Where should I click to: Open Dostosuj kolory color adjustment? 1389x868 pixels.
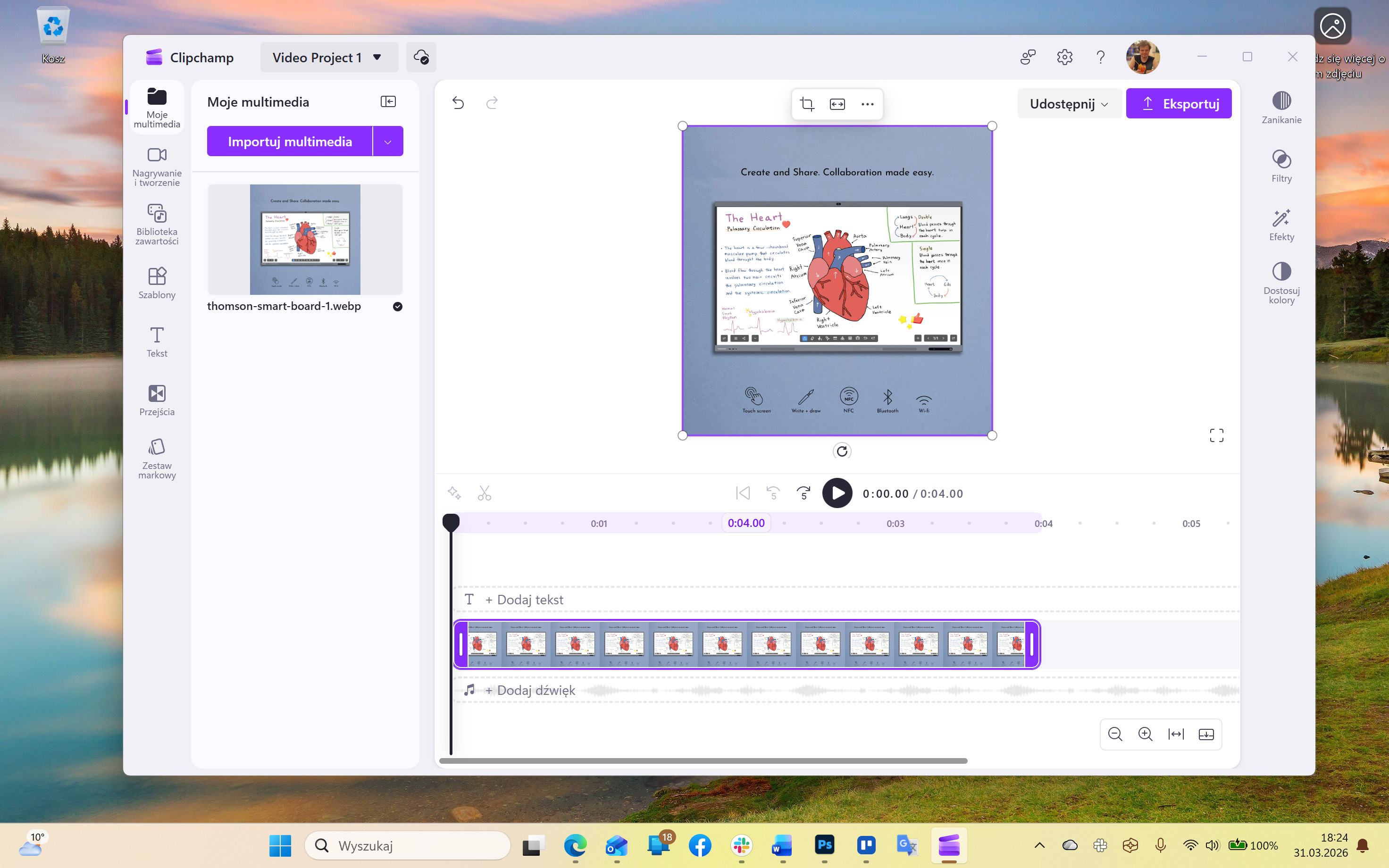[1281, 283]
